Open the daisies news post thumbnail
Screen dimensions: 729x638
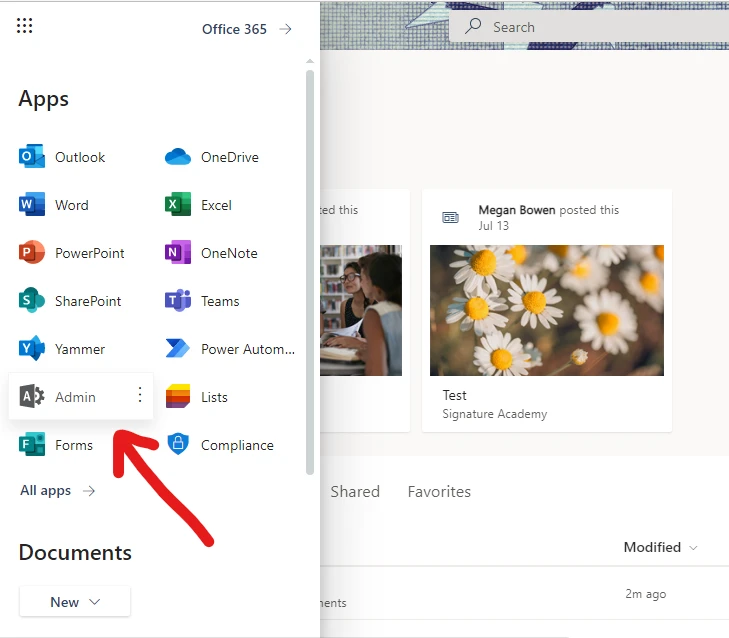pos(547,310)
